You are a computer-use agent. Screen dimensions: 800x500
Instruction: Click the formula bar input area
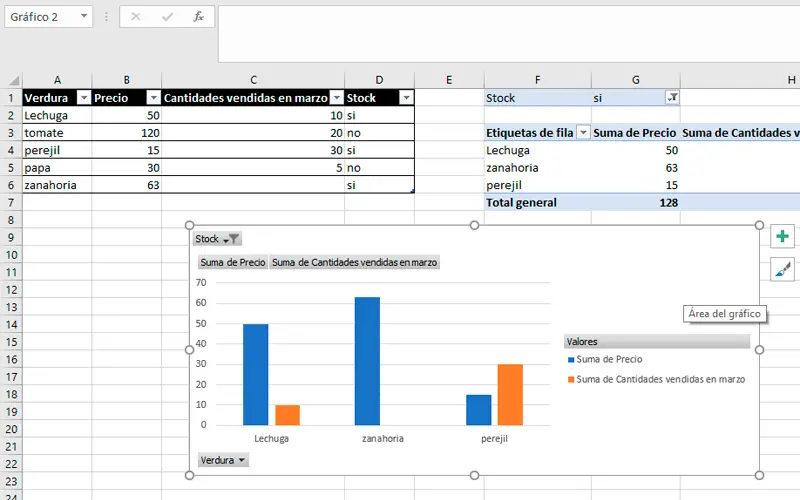tap(509, 34)
